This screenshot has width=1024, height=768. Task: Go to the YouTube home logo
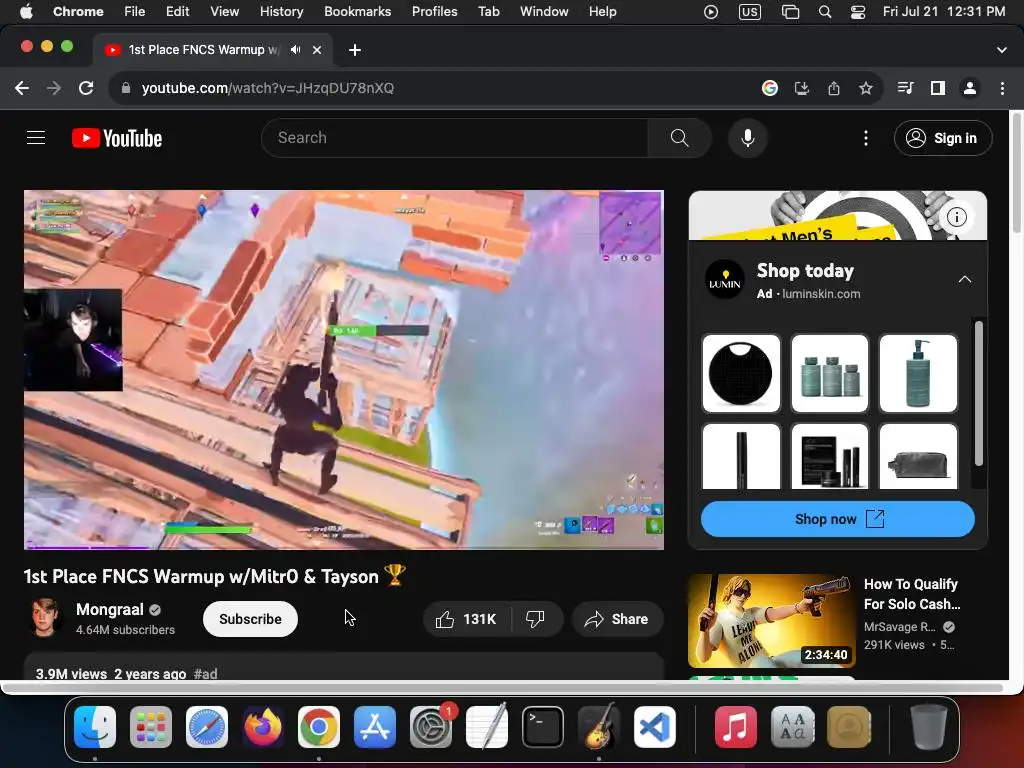(117, 138)
